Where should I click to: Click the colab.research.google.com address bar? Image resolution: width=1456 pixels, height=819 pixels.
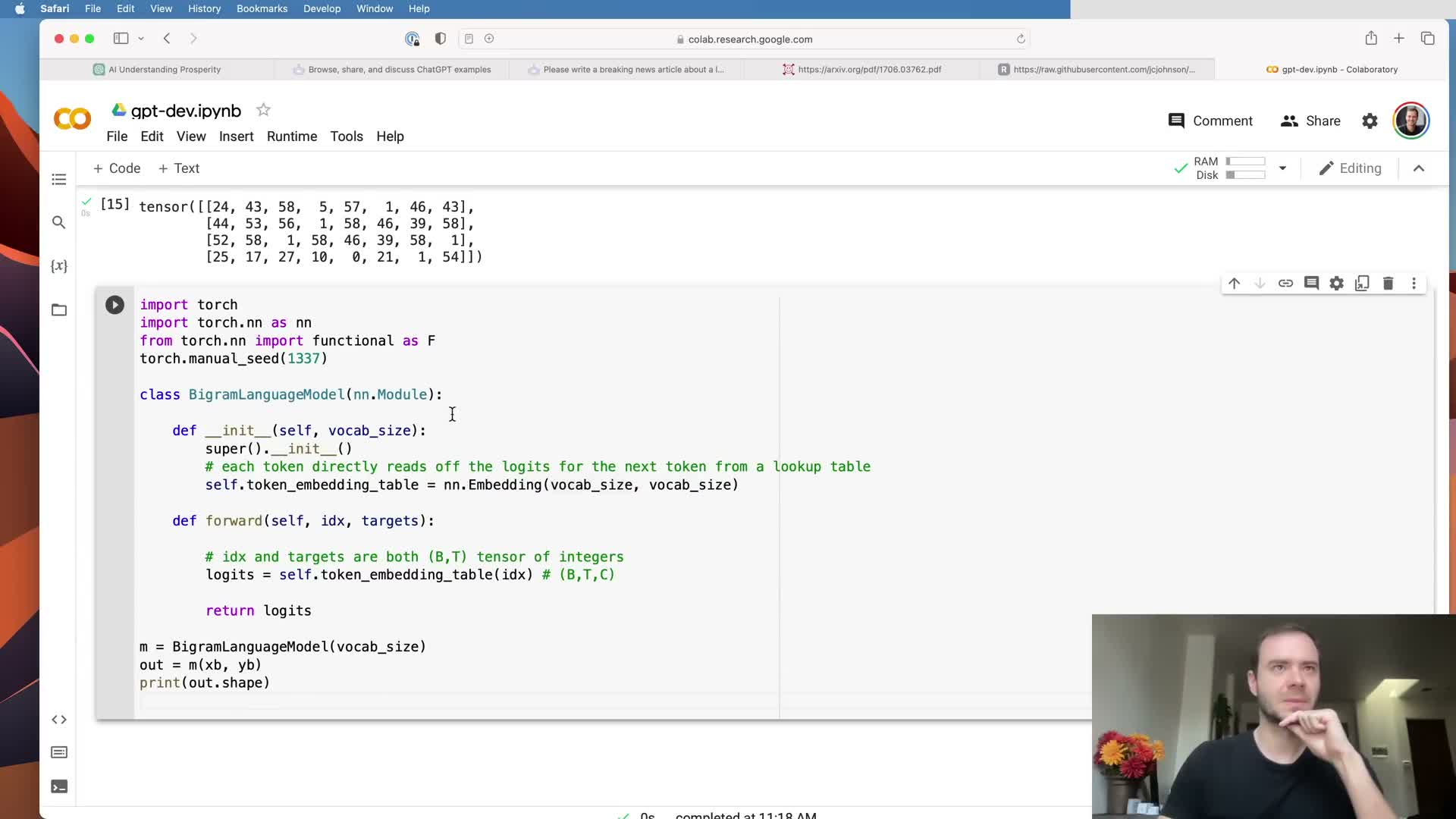(x=749, y=39)
